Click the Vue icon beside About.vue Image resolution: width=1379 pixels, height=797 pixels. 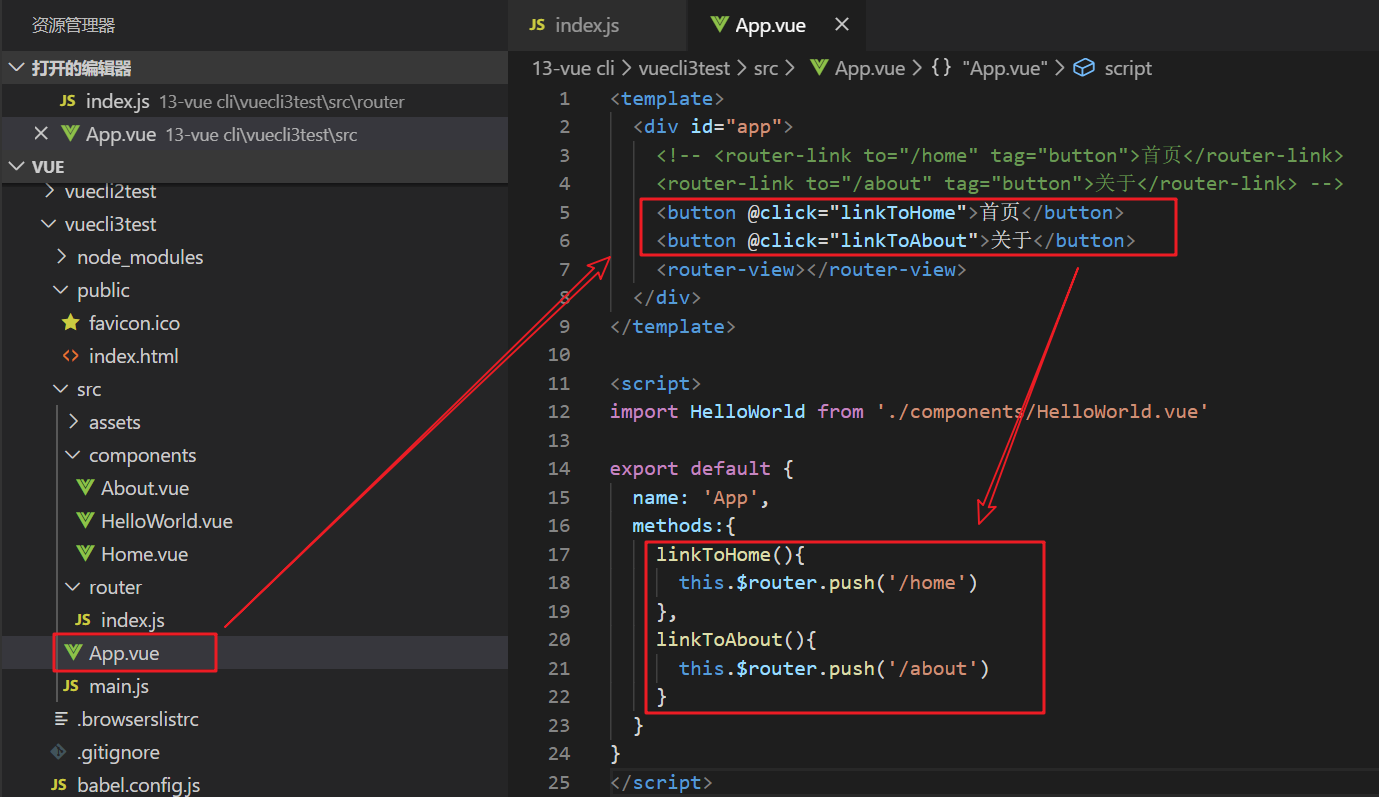(85, 488)
